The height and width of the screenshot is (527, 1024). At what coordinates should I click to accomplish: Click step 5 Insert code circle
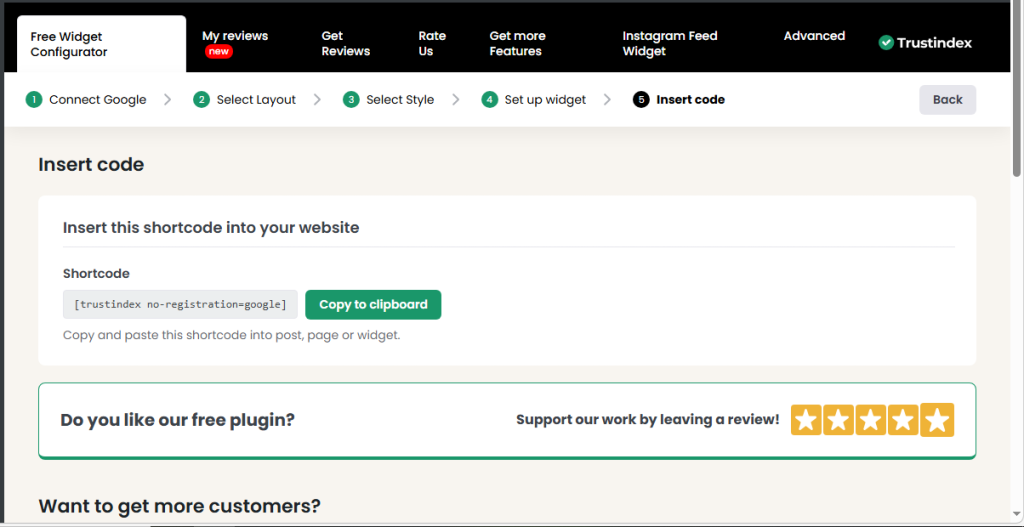click(x=641, y=100)
